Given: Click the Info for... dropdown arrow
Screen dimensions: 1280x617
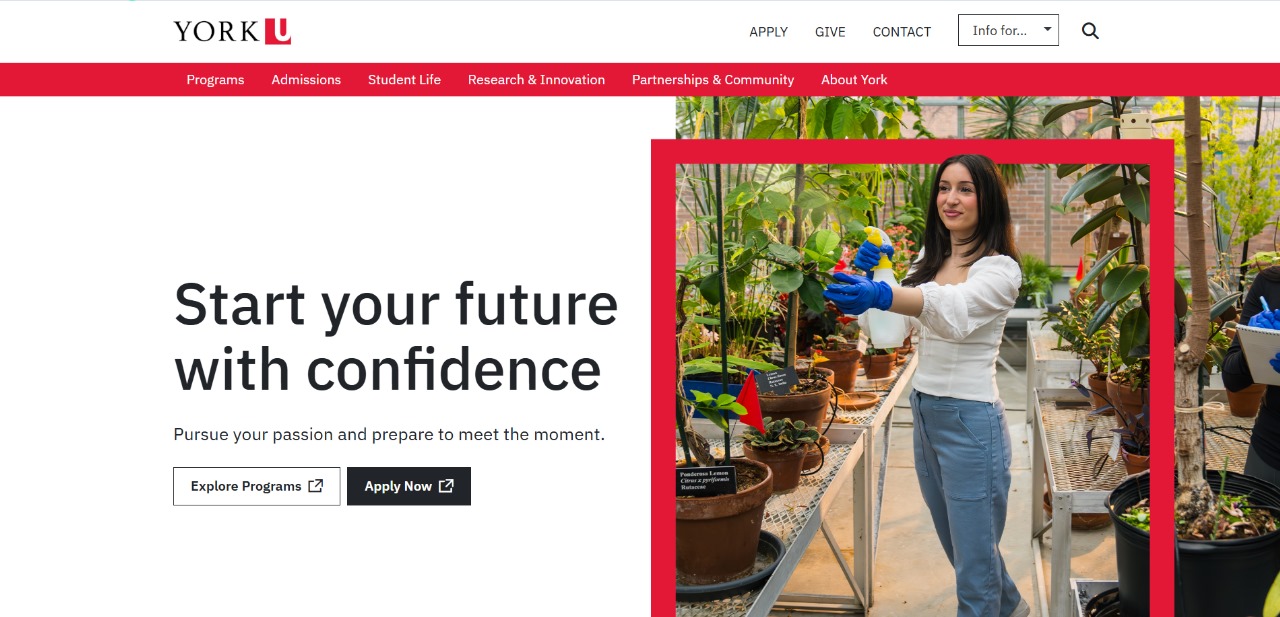Looking at the screenshot, I should 1047,29.
